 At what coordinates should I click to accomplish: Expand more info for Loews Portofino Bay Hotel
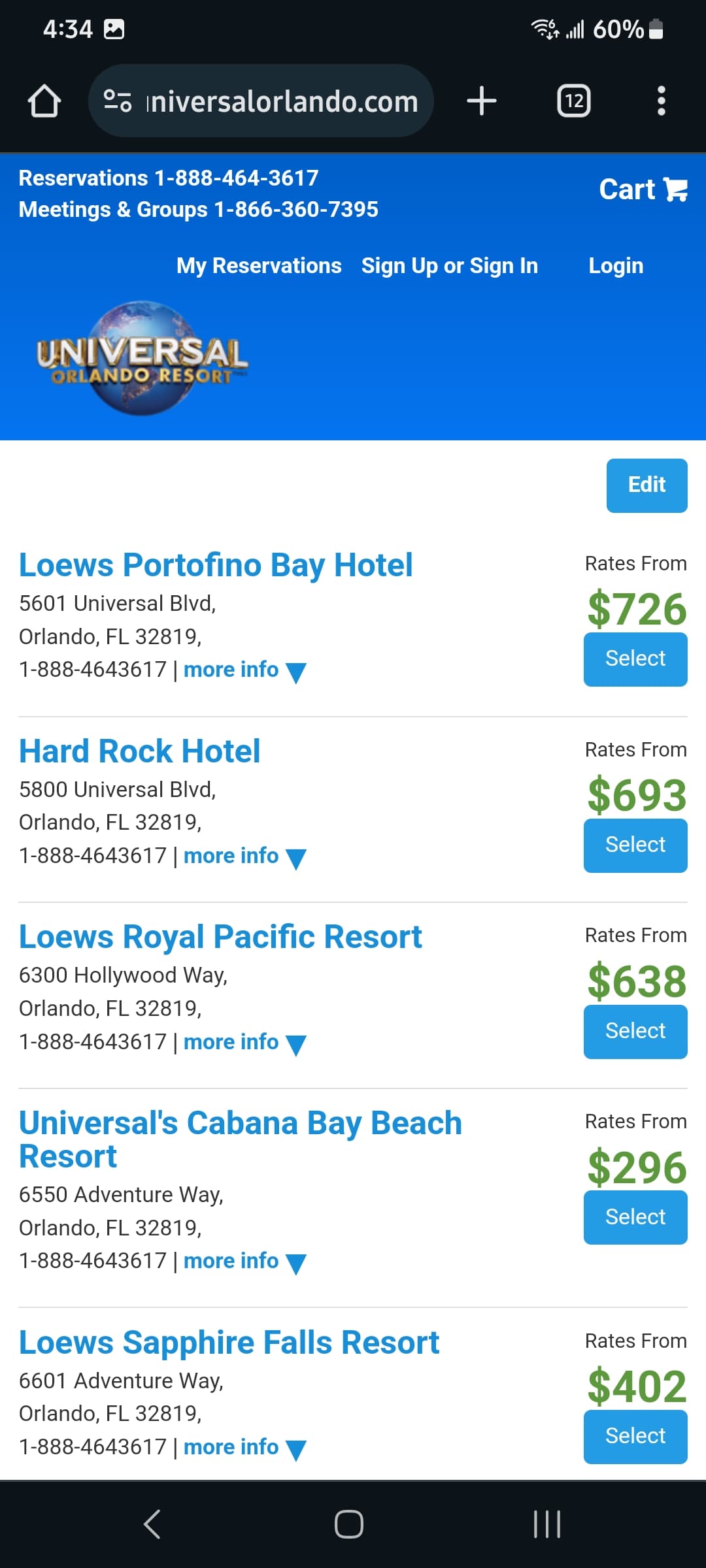[x=245, y=670]
